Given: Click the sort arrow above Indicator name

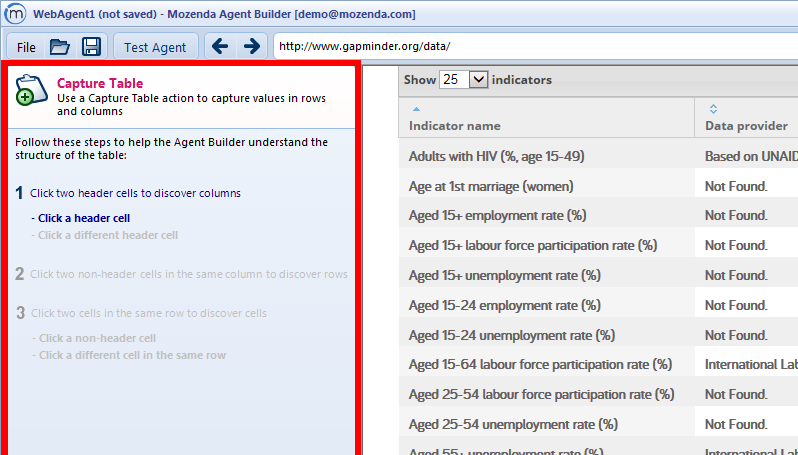Looking at the screenshot, I should (x=416, y=108).
